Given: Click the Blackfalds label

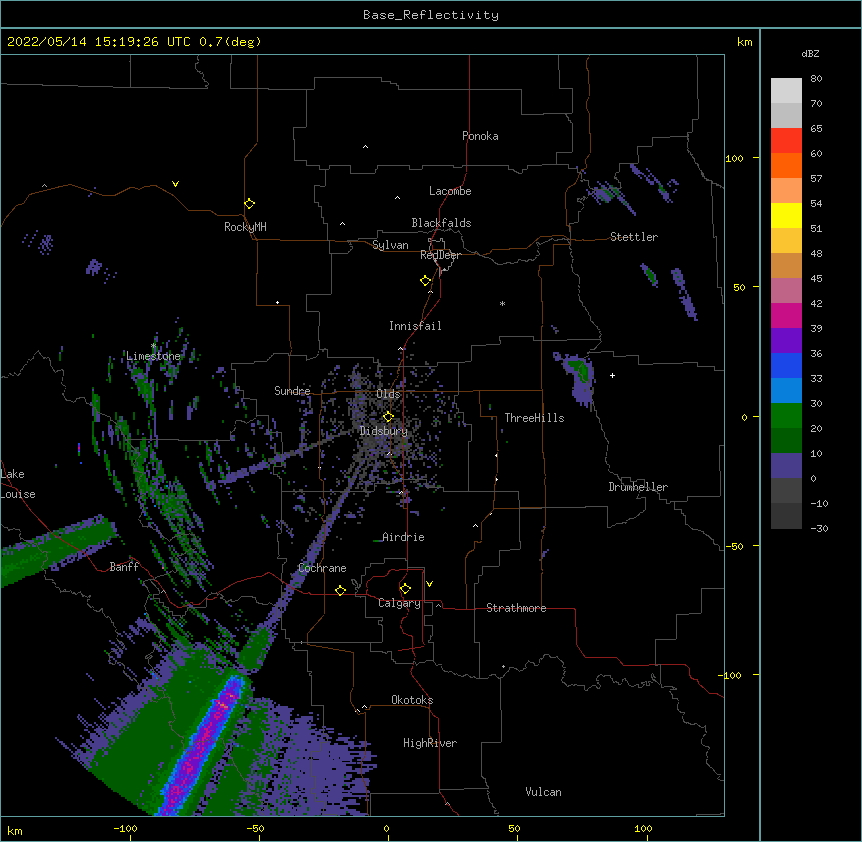Looking at the screenshot, I should (441, 223).
